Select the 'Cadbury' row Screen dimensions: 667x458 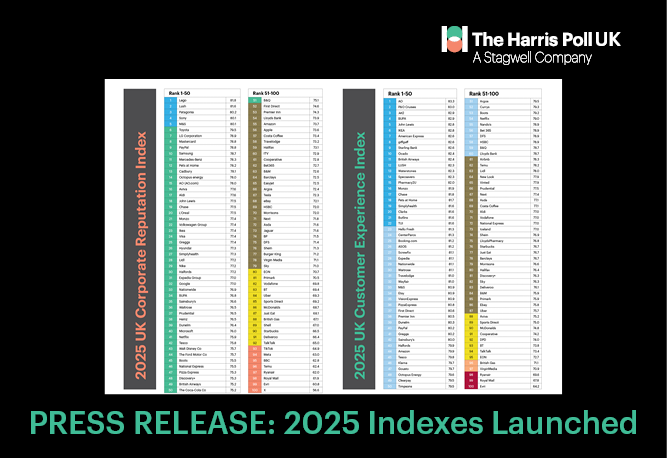click(202, 171)
